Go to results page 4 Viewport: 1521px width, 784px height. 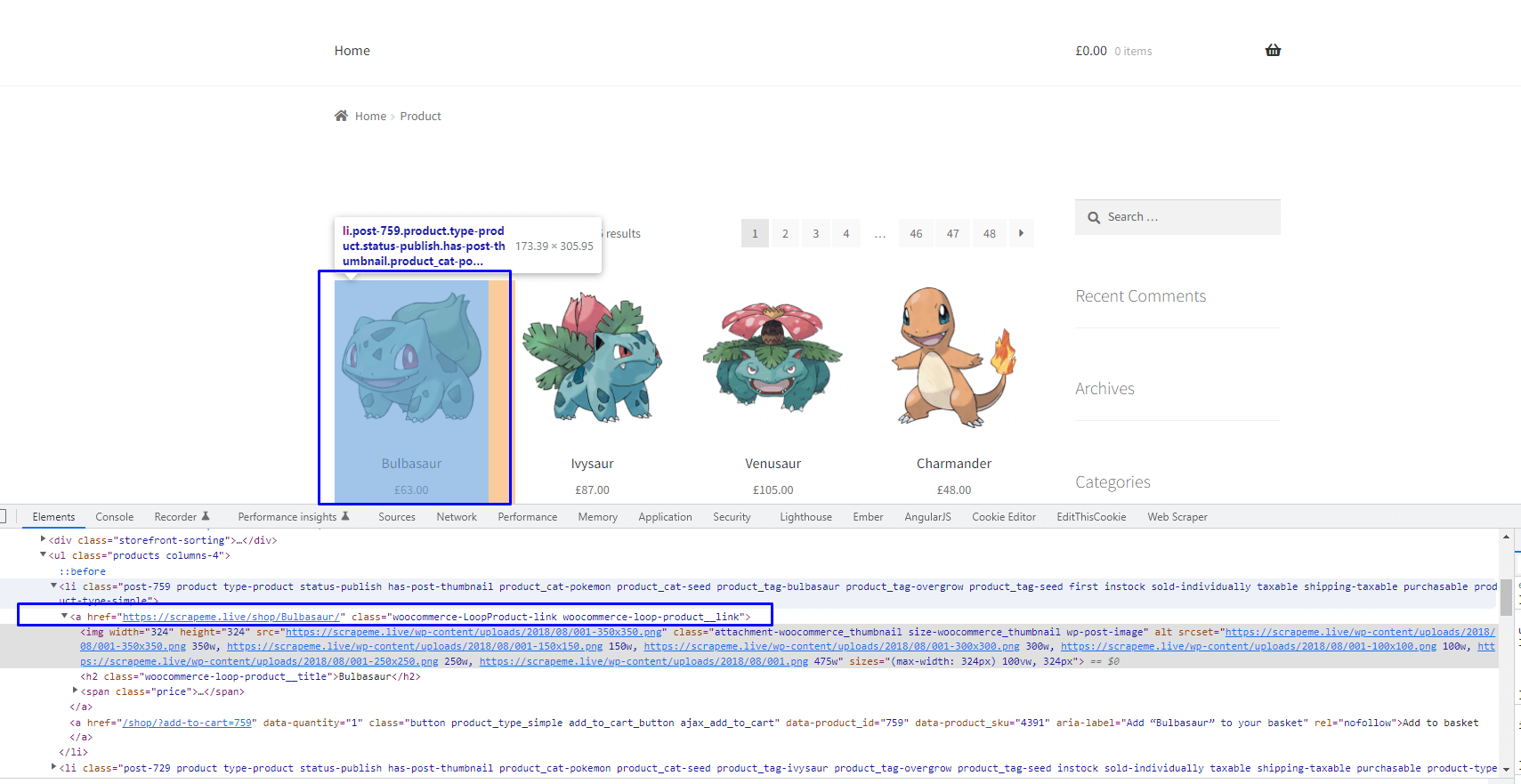tap(846, 233)
